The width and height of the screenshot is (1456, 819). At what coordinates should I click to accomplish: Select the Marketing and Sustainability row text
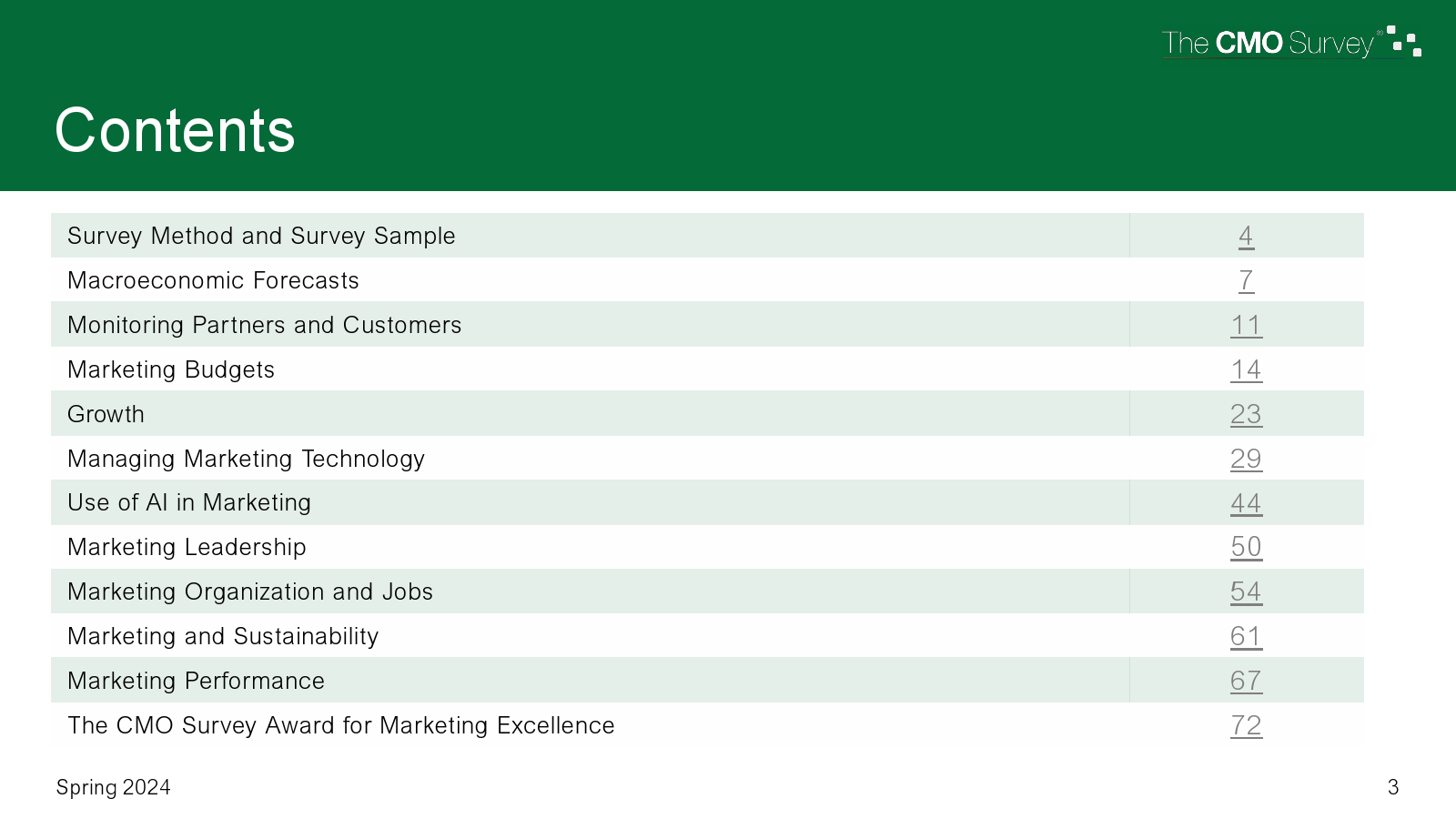click(x=223, y=637)
